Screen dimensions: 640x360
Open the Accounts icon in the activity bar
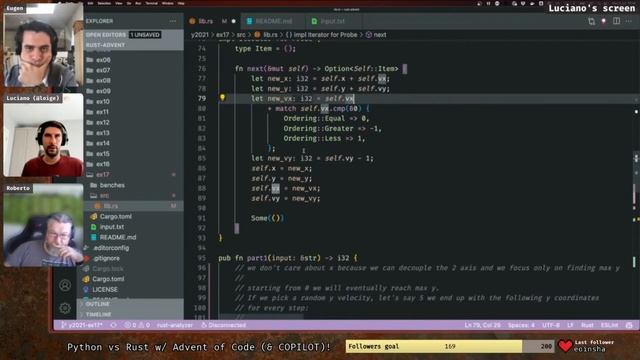(x=65, y=285)
